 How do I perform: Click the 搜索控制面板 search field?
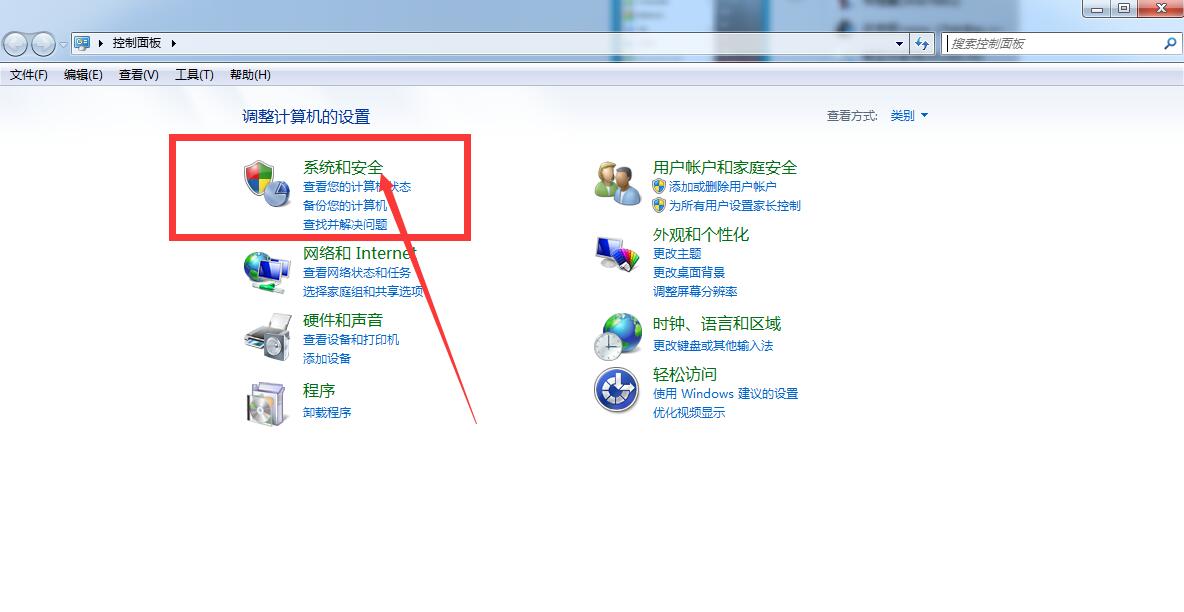click(x=1053, y=44)
